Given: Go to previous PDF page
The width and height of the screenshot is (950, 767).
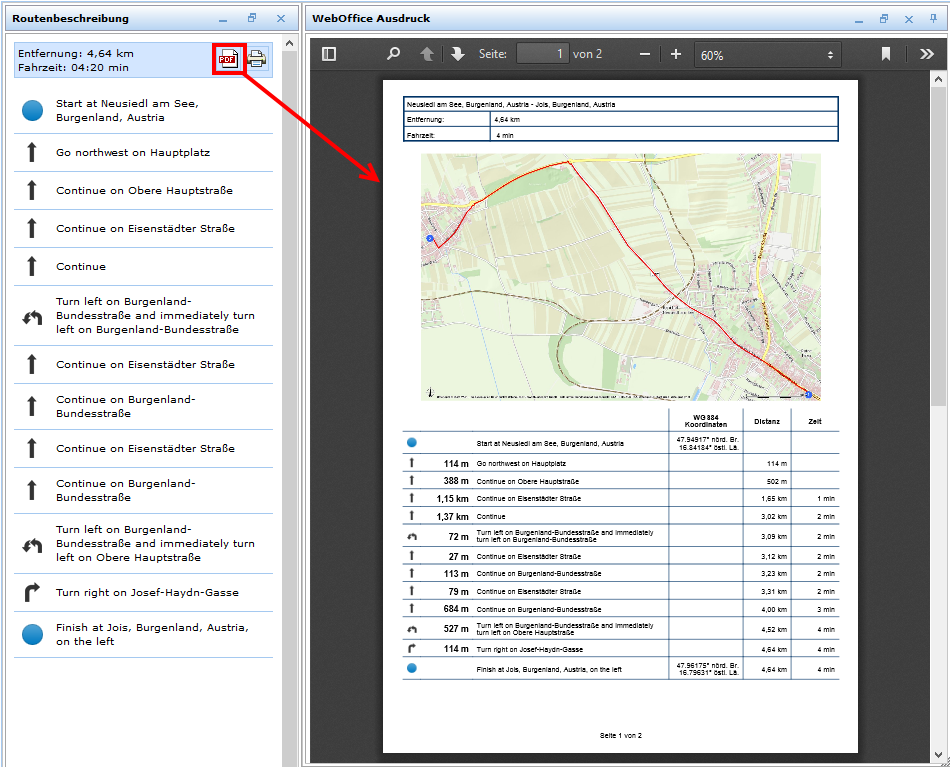Looking at the screenshot, I should (427, 54).
